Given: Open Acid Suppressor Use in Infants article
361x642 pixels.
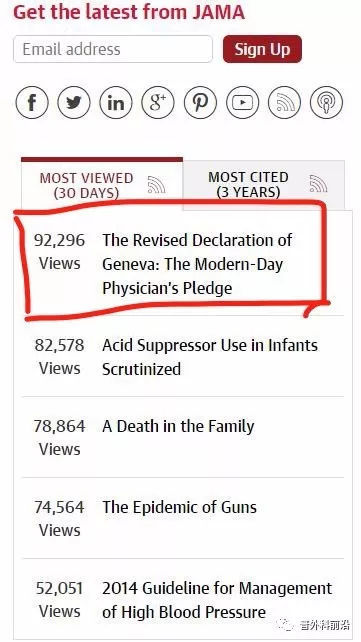Looking at the screenshot, I should click(x=210, y=357).
